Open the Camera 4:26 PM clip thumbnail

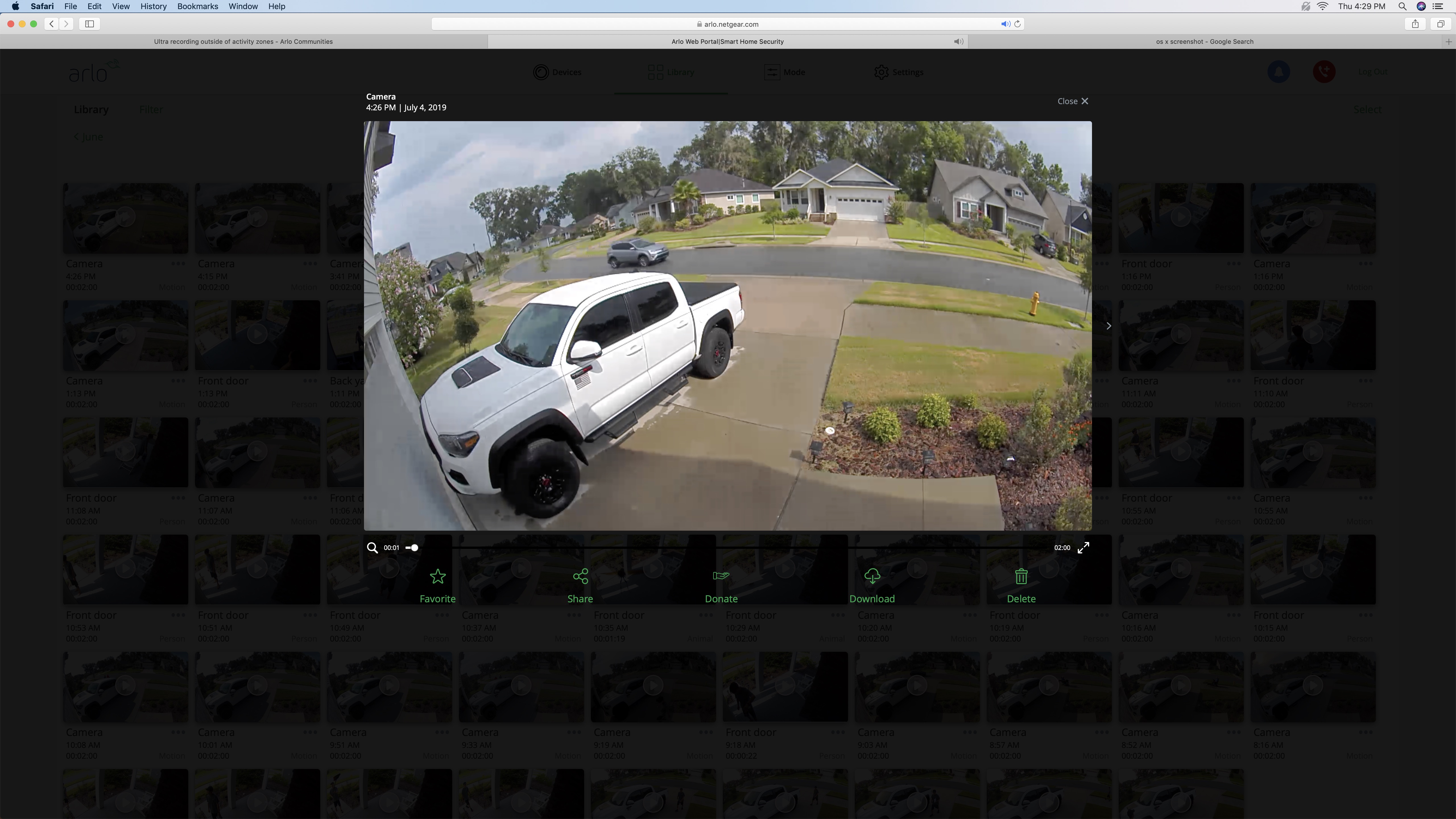pos(125,218)
